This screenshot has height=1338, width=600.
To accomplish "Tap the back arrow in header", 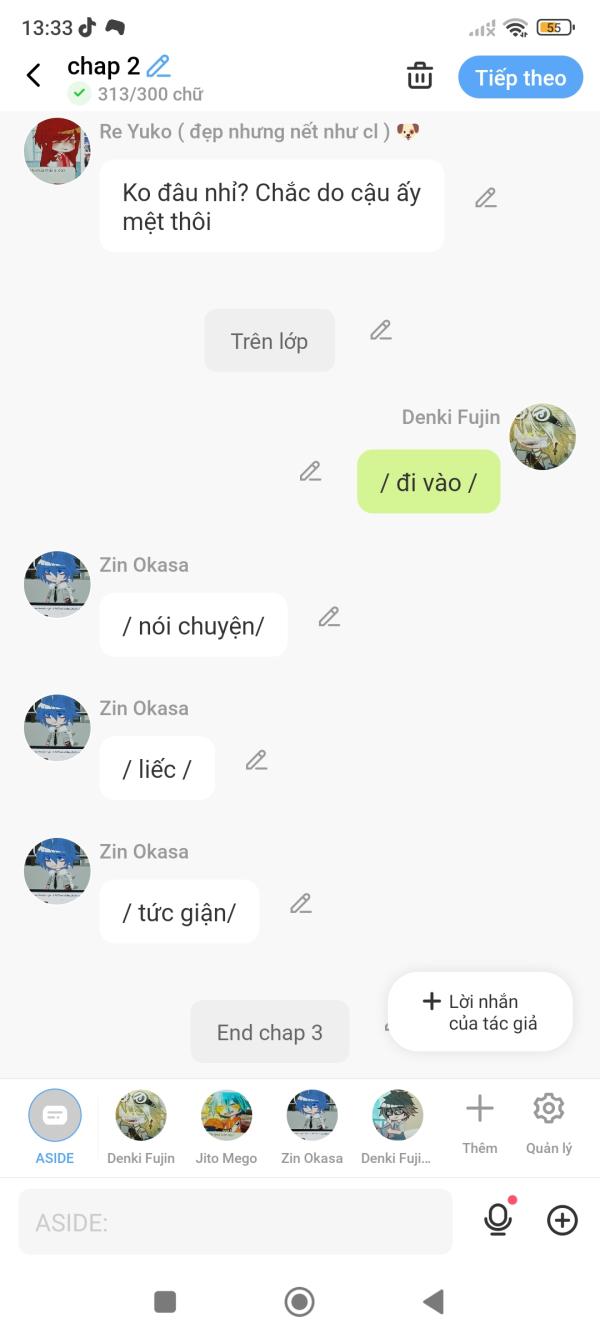I will click(x=34, y=75).
